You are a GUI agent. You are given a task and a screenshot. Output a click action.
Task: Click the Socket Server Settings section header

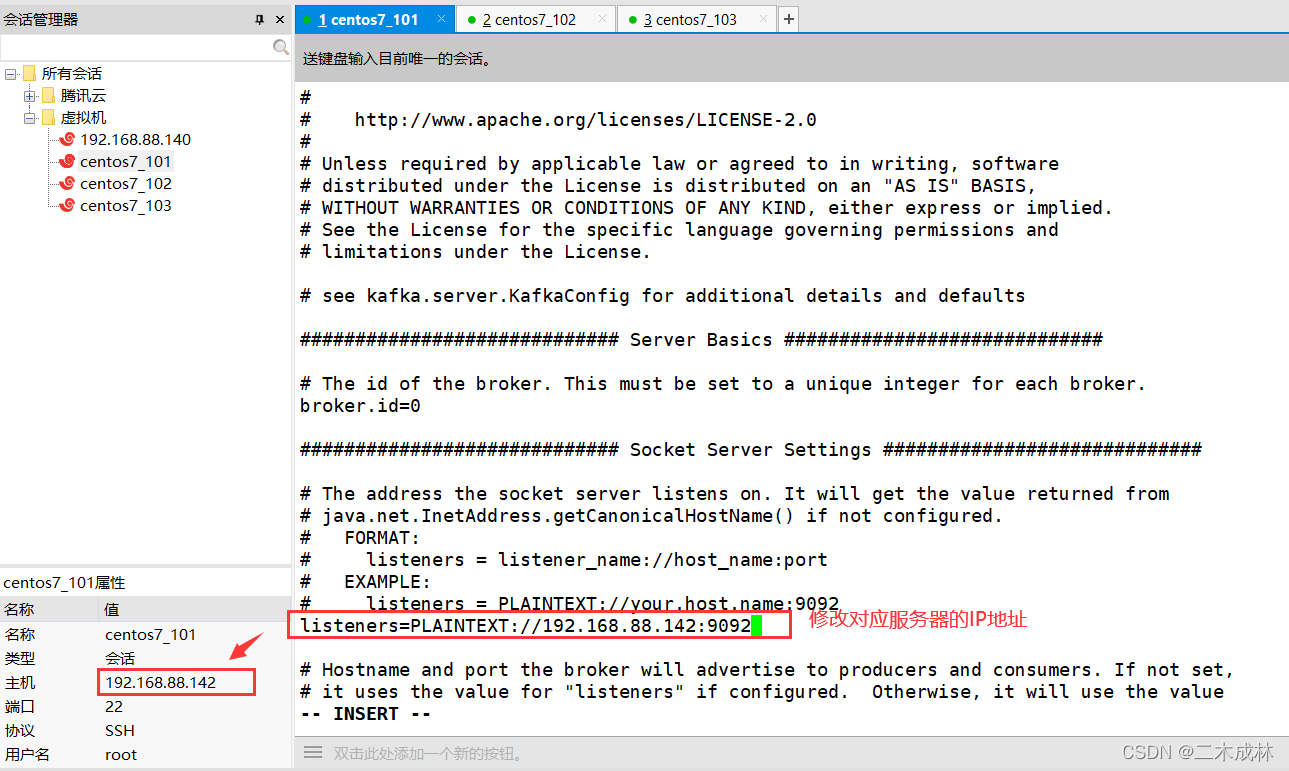[x=750, y=450]
